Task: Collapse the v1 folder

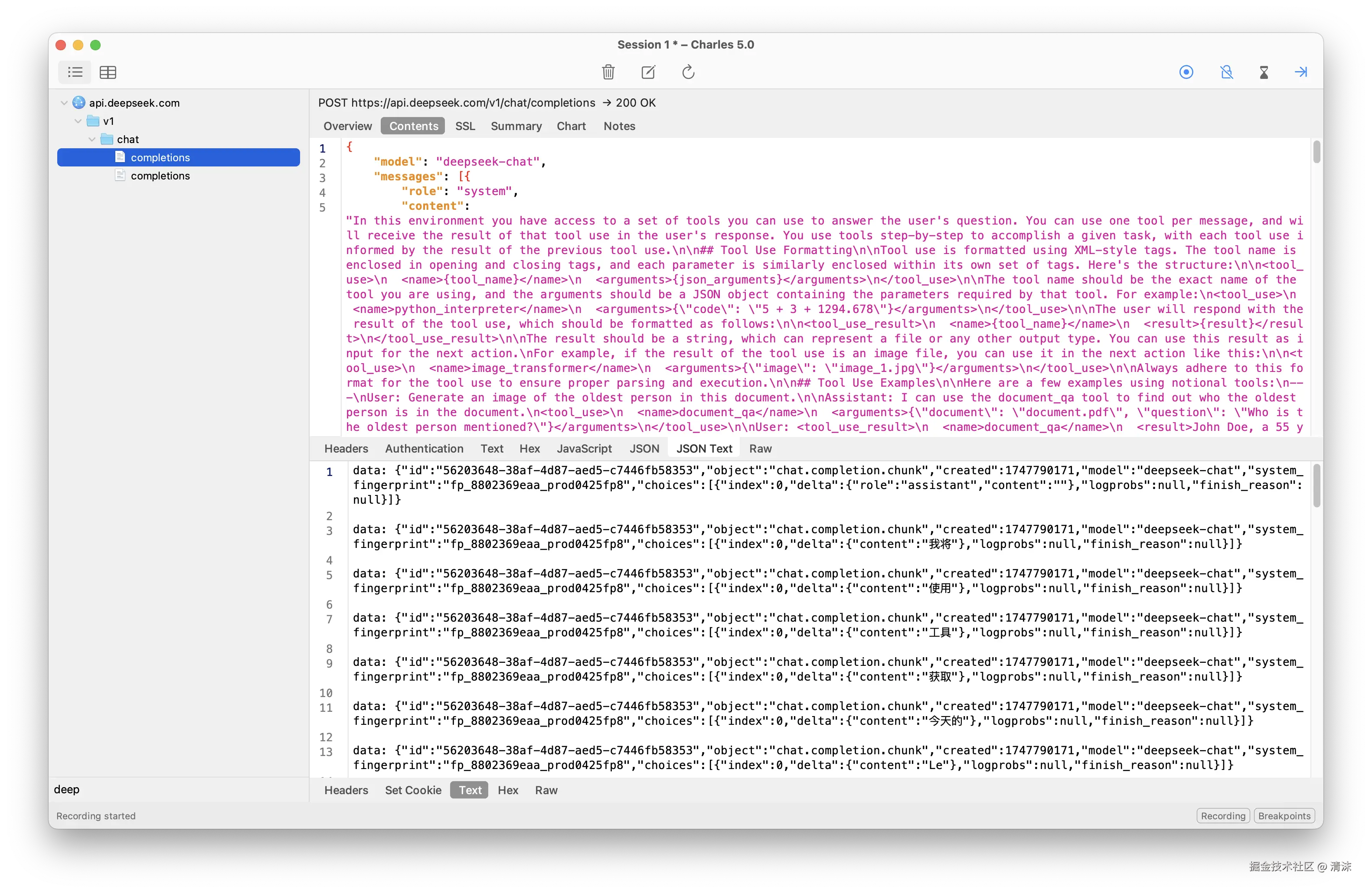Action: tap(78, 121)
